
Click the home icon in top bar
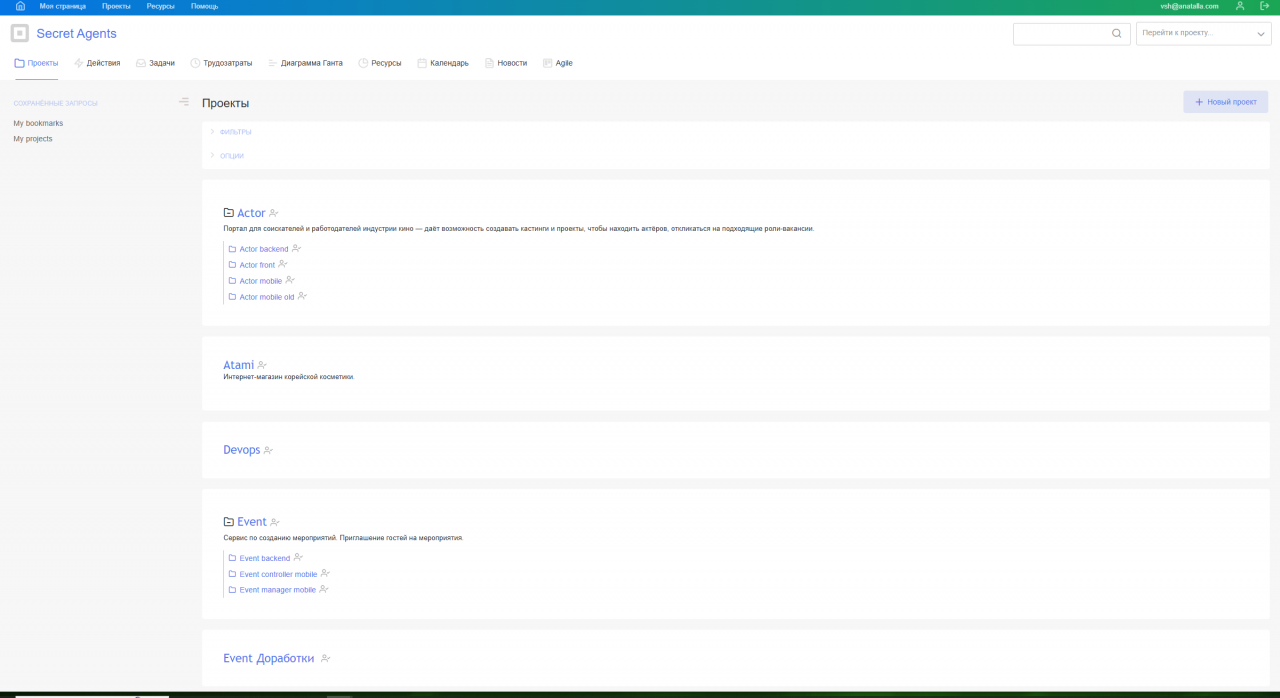20,6
